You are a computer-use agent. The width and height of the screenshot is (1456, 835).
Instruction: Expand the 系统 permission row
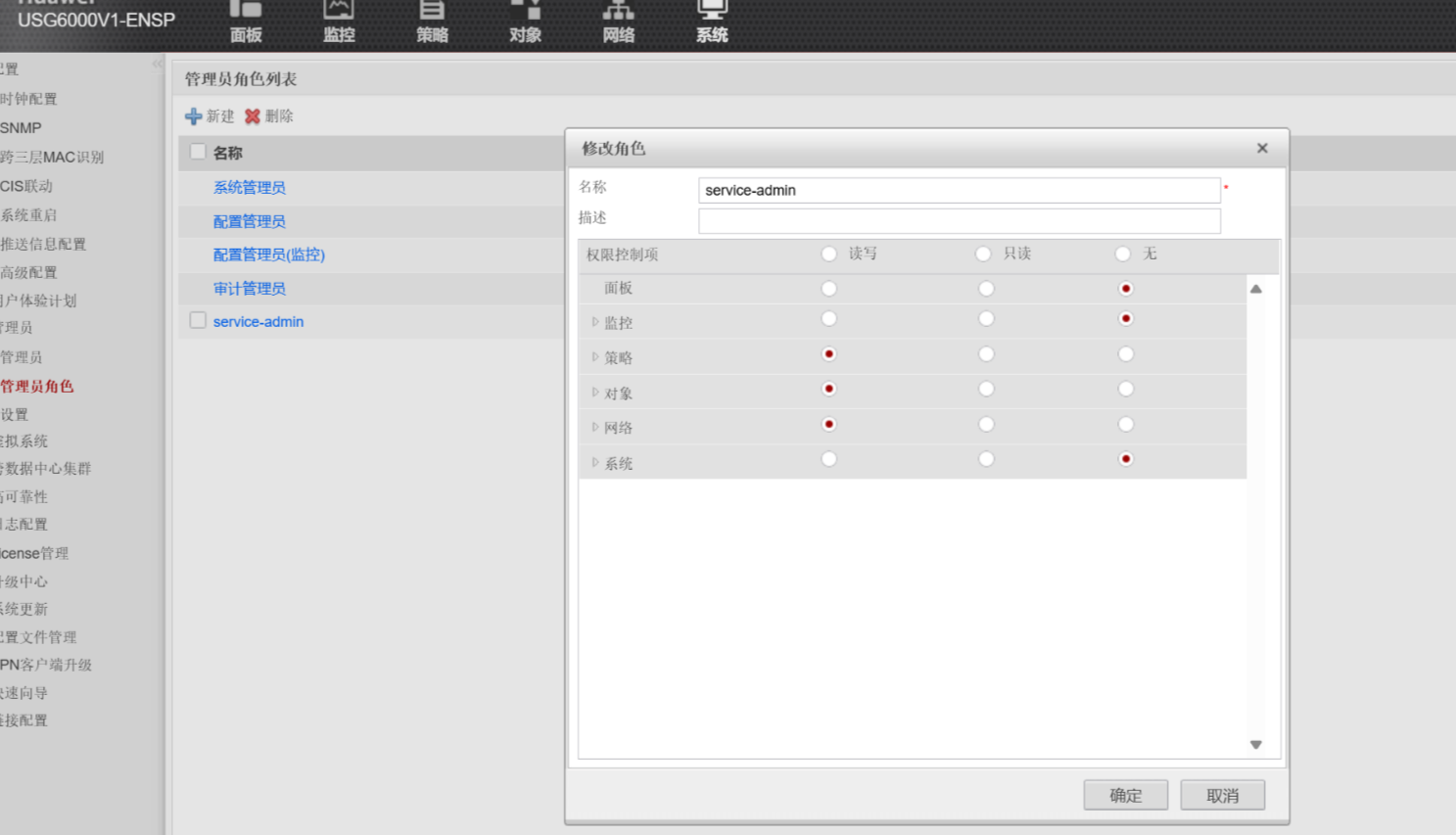[594, 462]
